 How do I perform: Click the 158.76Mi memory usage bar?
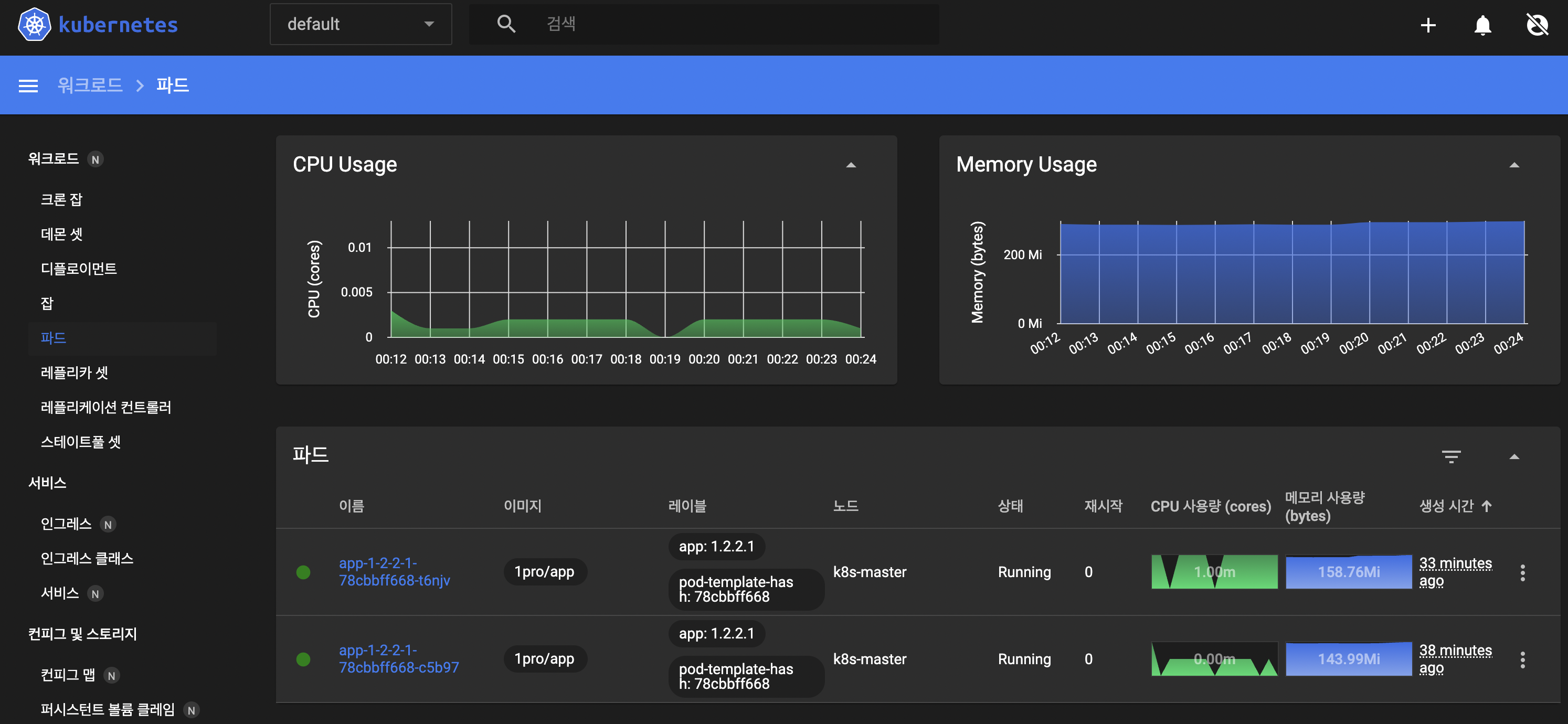tap(1348, 572)
